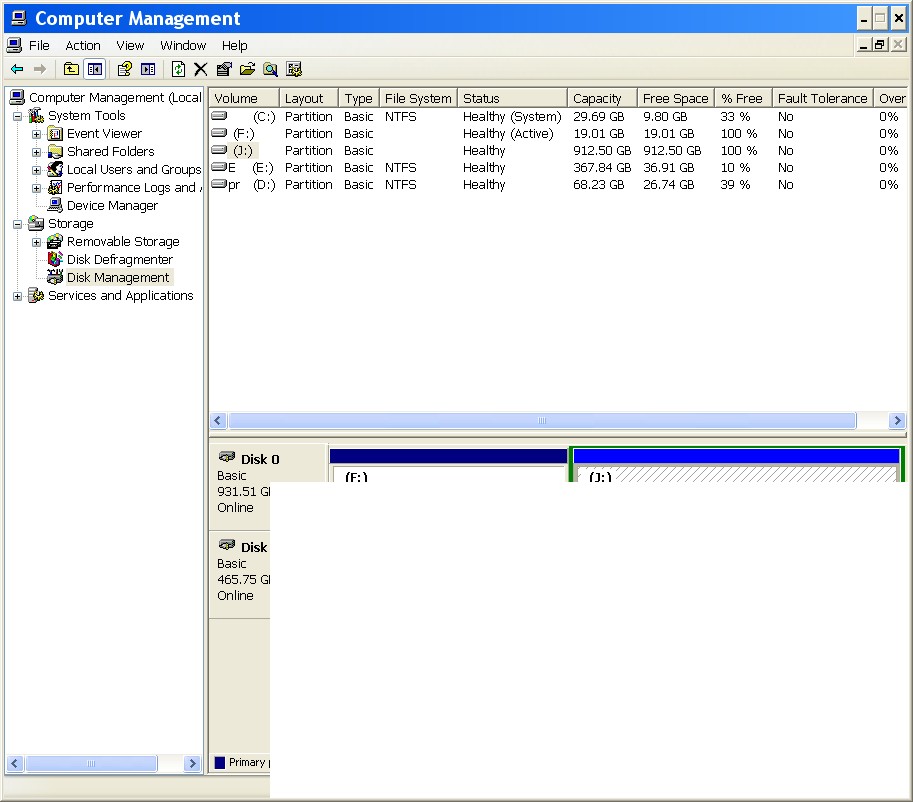Sort by the Capacity column header
The width and height of the screenshot is (913, 802).
[602, 98]
